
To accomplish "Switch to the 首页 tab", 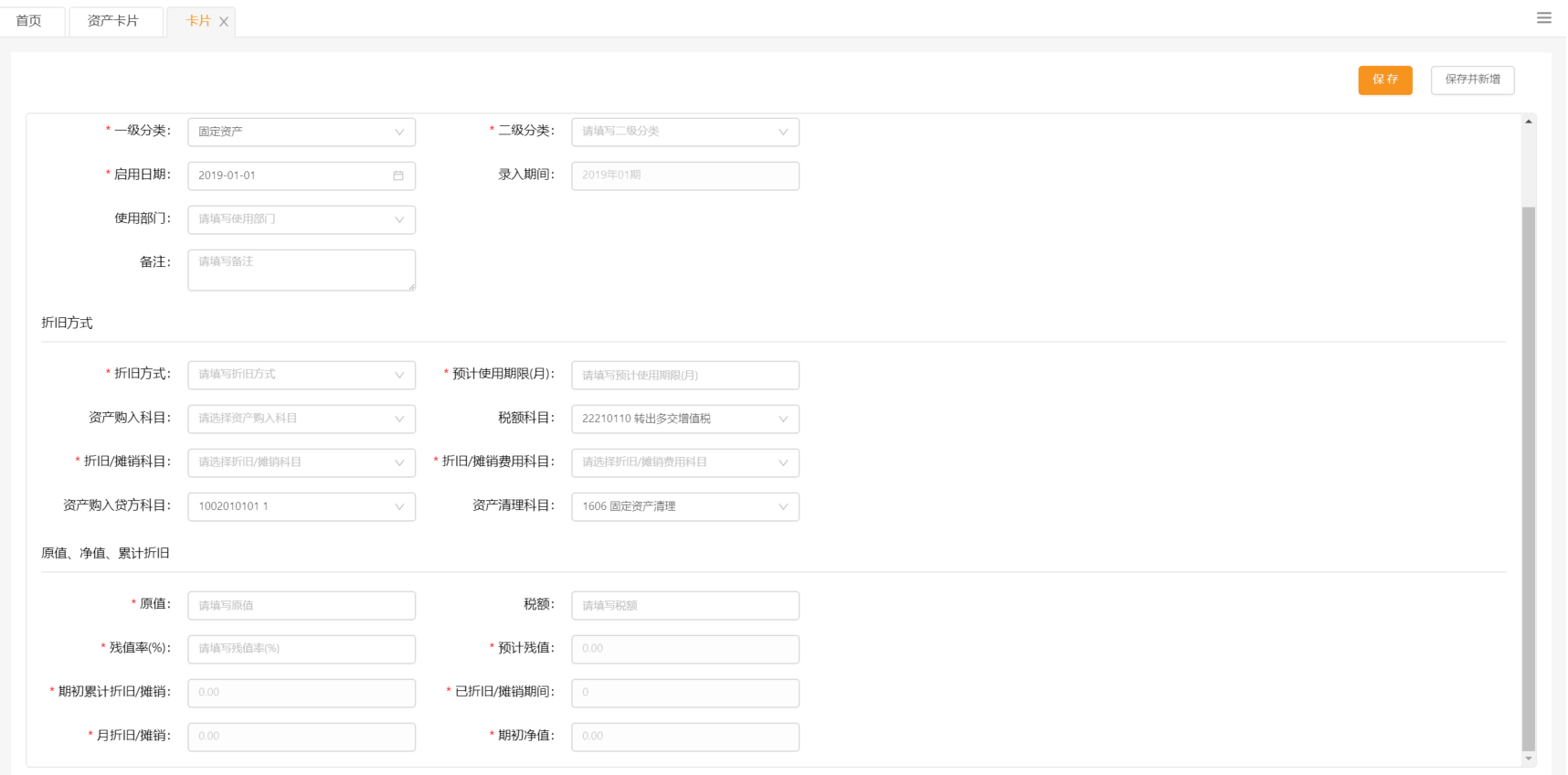I will coord(29,21).
